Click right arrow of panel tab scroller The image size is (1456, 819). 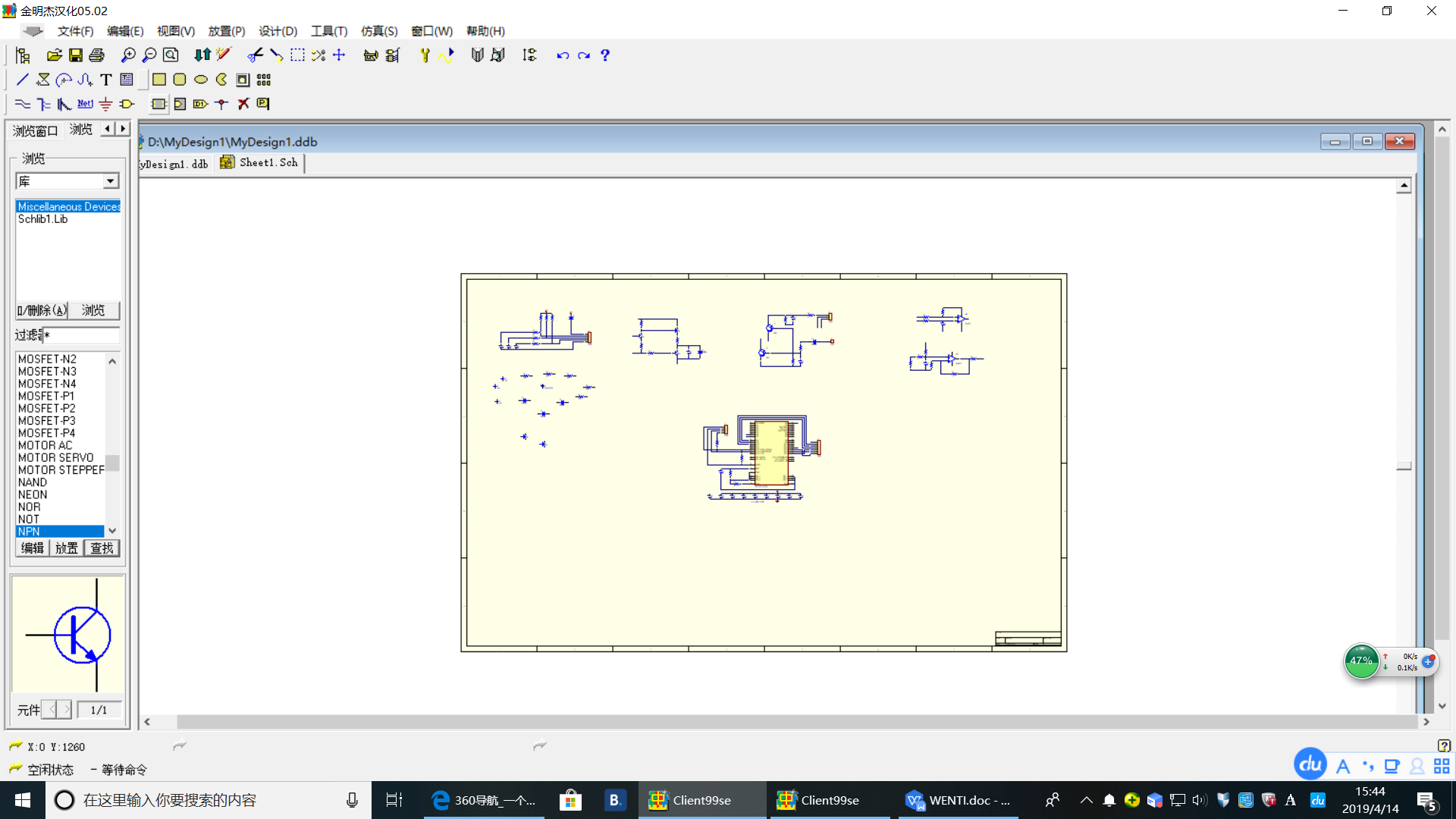point(123,129)
